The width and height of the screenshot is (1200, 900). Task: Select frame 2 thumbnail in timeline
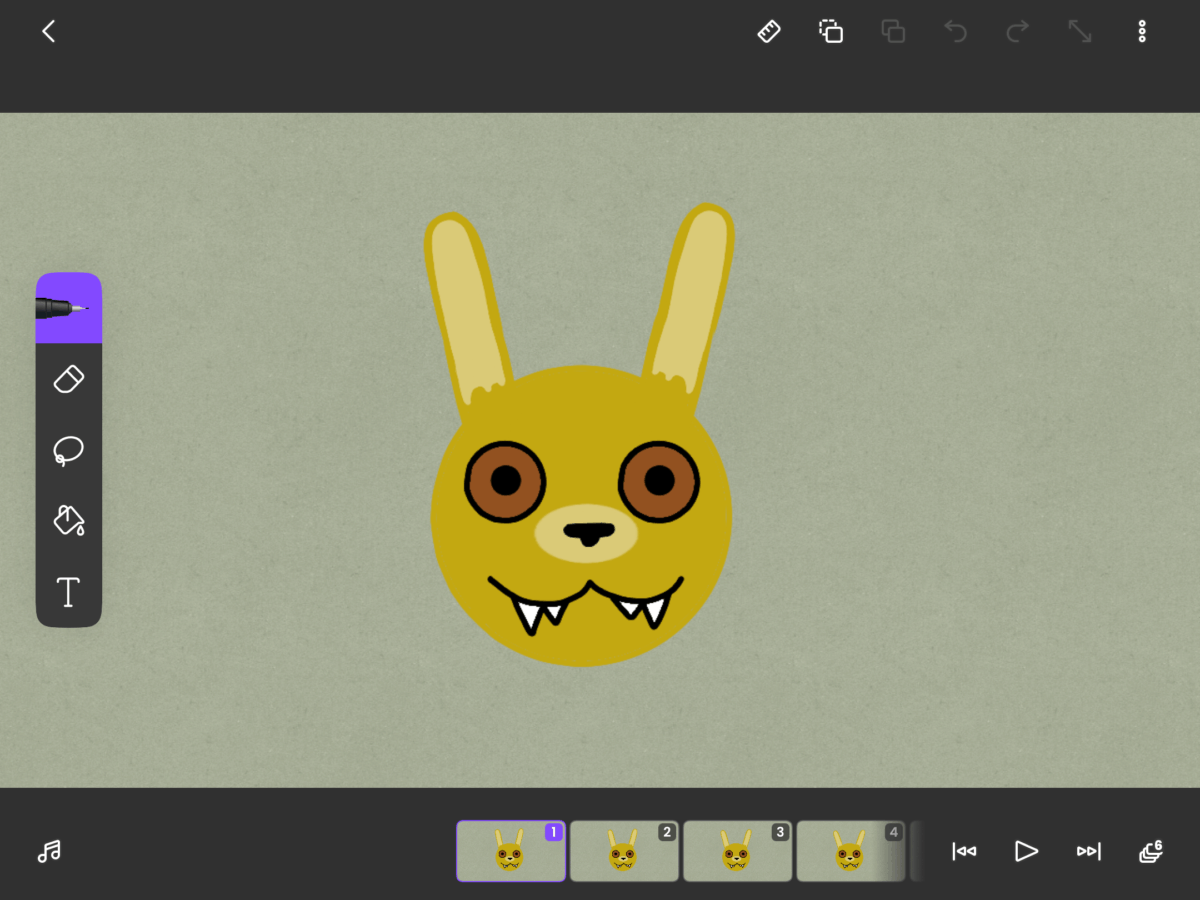(624, 851)
